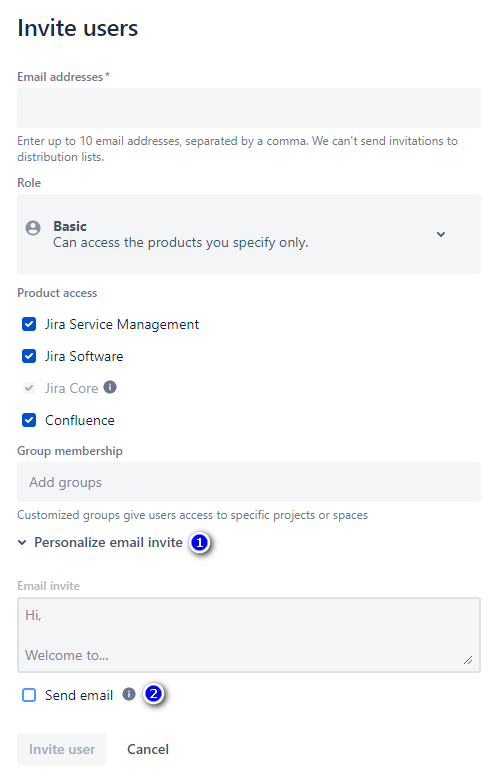Click the chevron arrow in Role selector

pyautogui.click(x=441, y=234)
